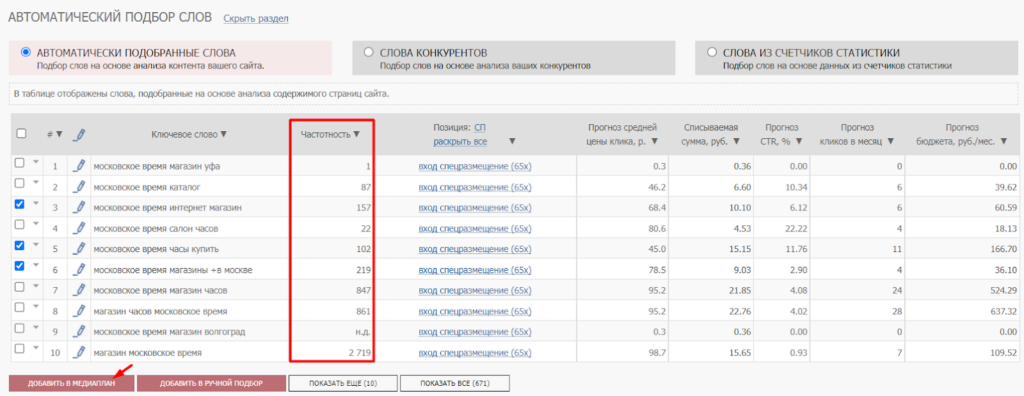Sort by 'Прогноз средней цены клика' arrow
The width and height of the screenshot is (1024, 396).
point(654,141)
